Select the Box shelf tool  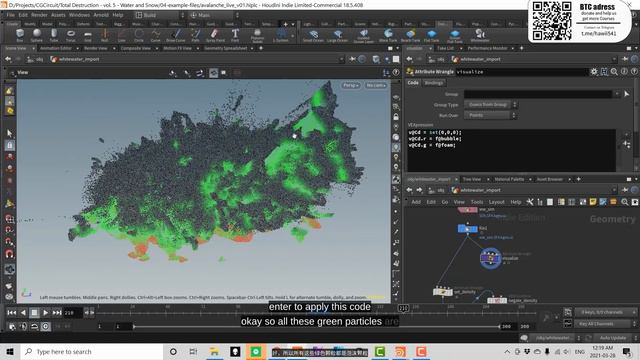pyautogui.click(x=20, y=36)
